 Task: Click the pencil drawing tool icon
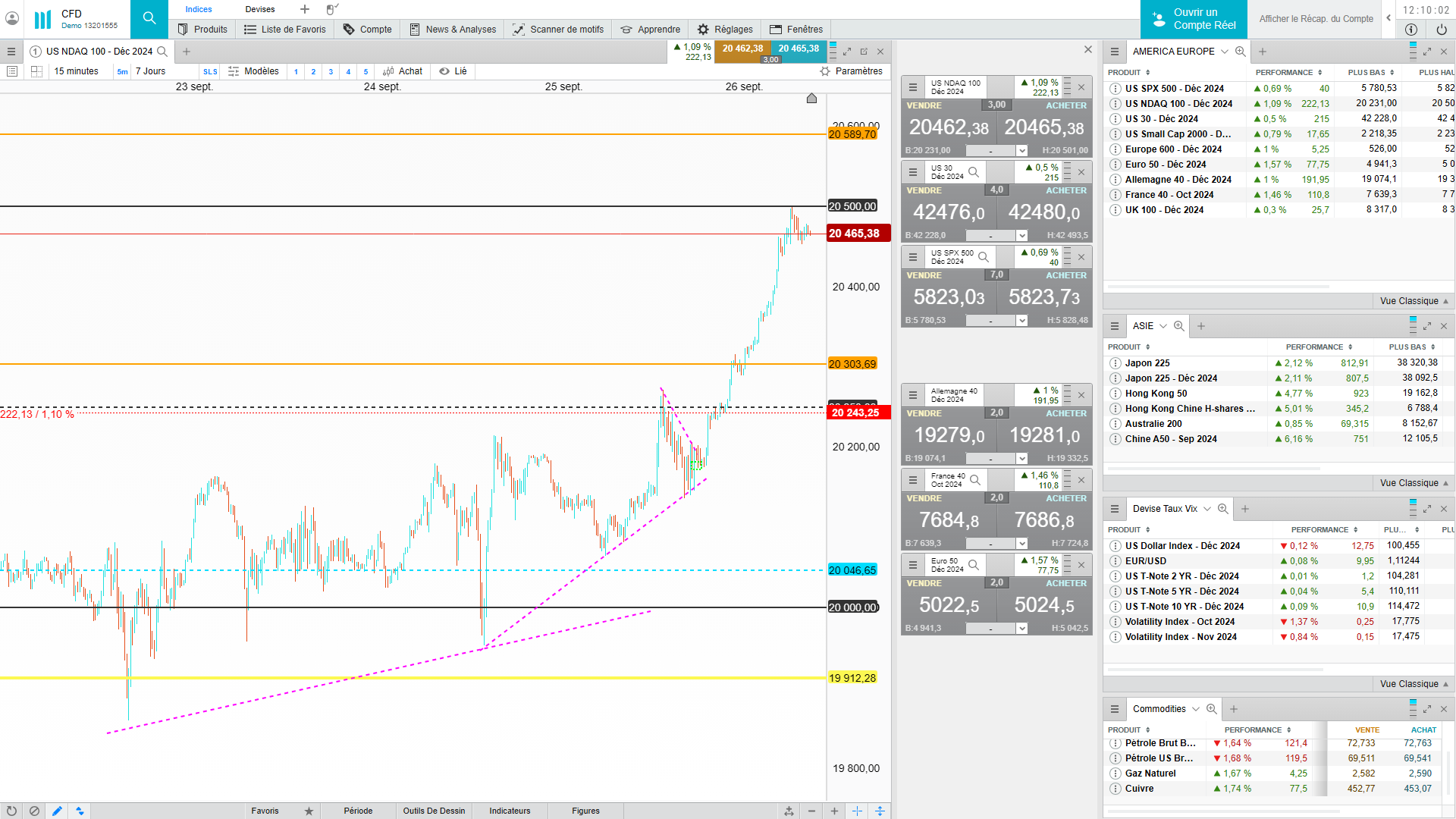[x=57, y=811]
